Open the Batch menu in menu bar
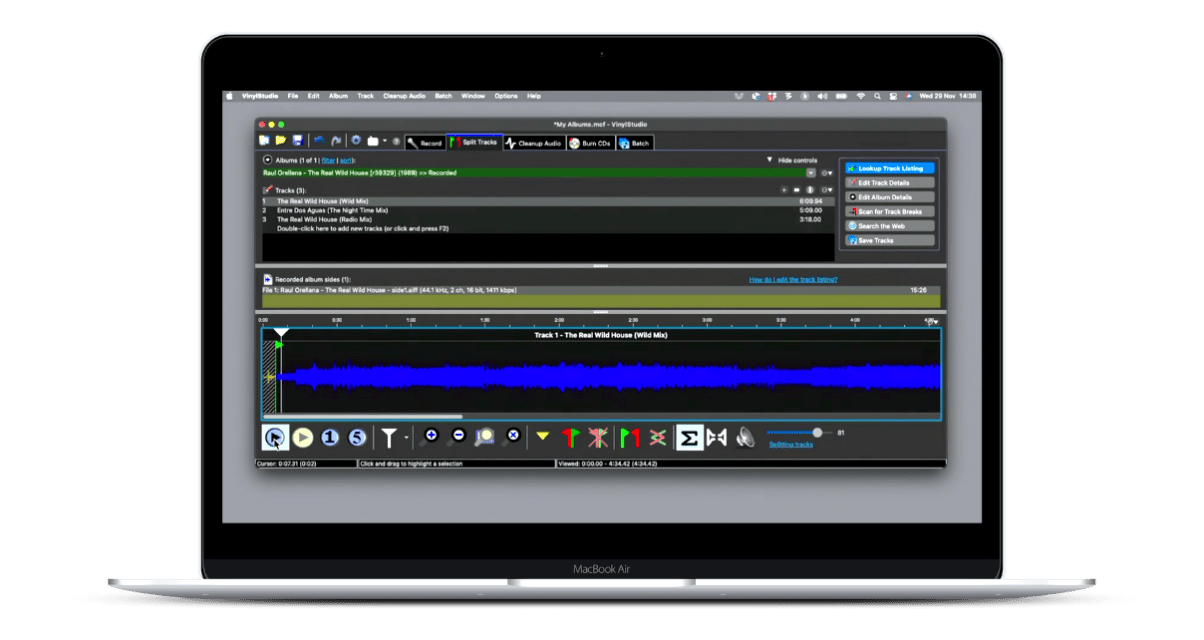Screen dimensions: 1204x640 [443, 96]
